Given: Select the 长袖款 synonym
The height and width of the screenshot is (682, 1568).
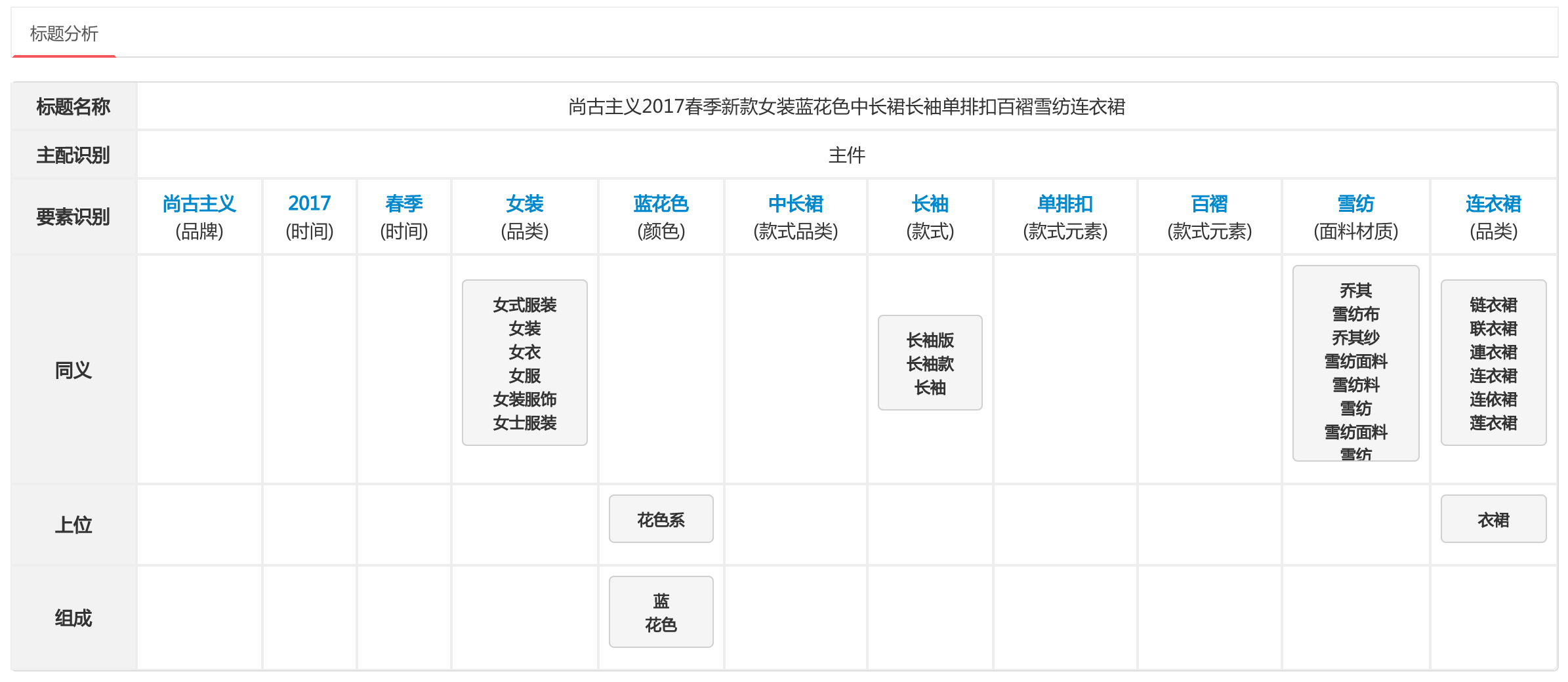Looking at the screenshot, I should coord(930,364).
